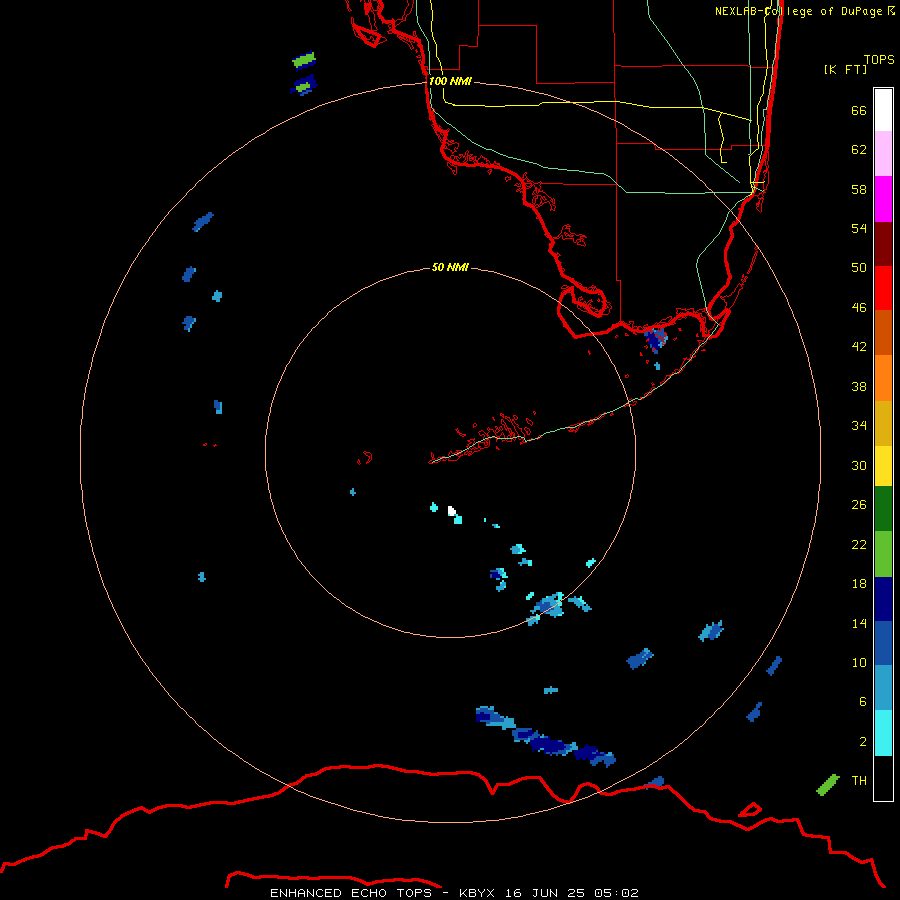
Task: Click the legend value 46
Action: tap(859, 307)
